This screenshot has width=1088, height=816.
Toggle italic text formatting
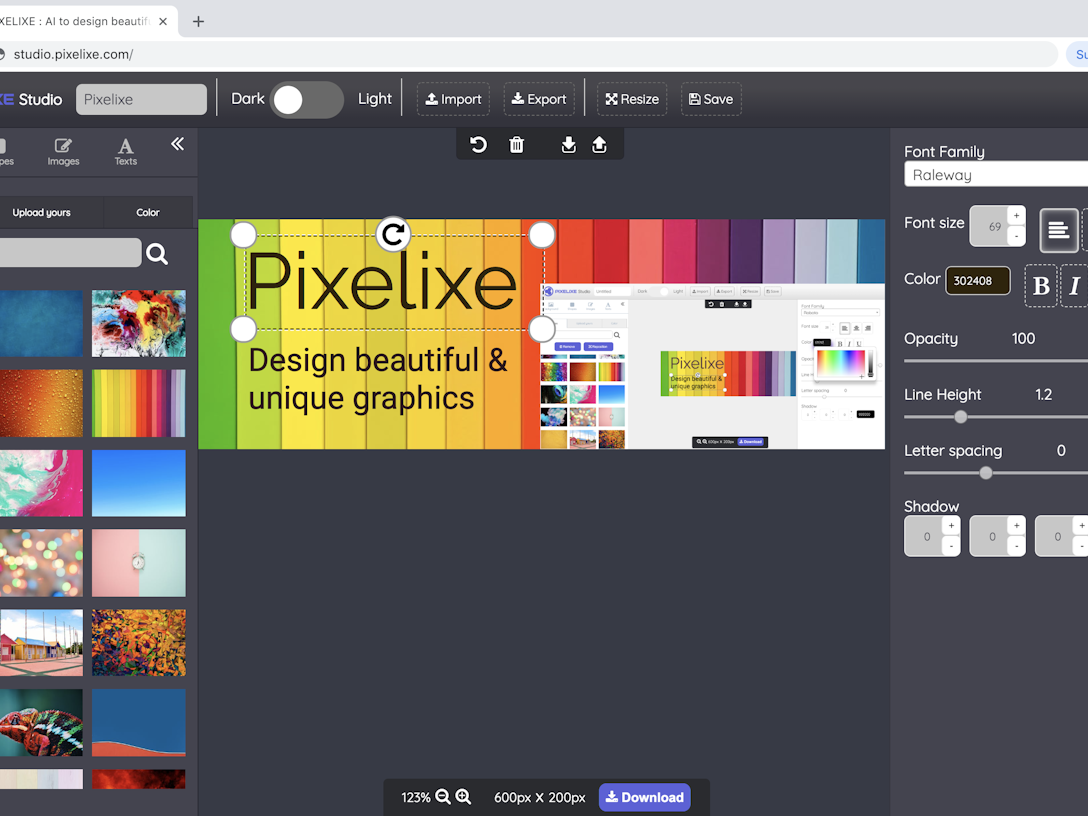point(1074,286)
